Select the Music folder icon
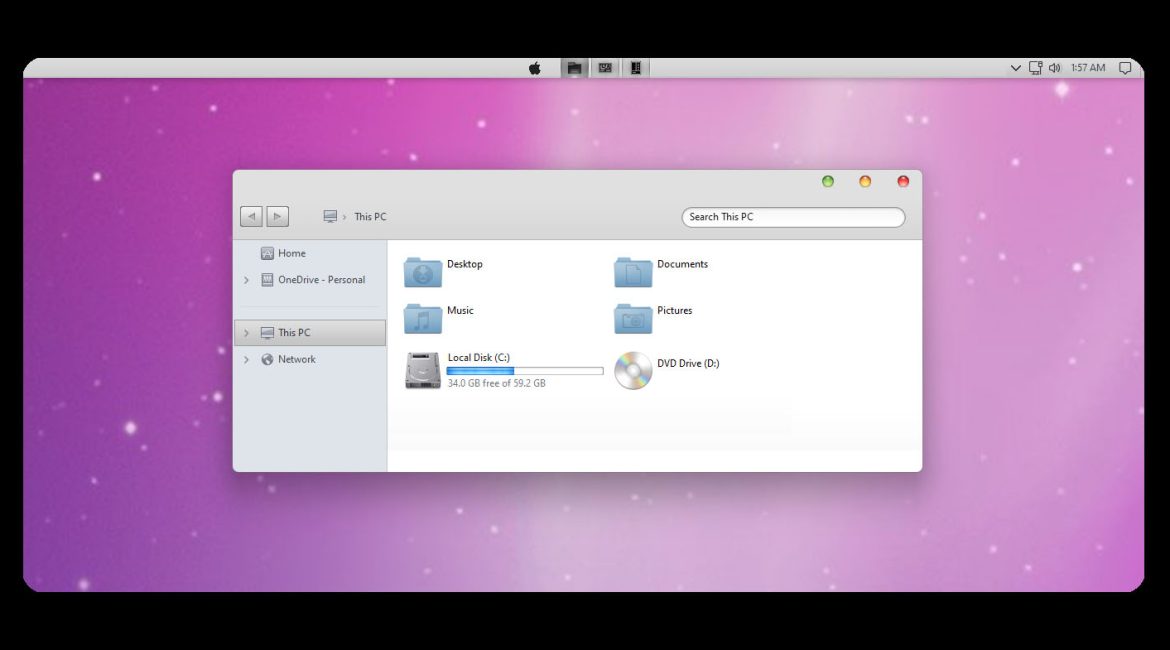 point(423,318)
